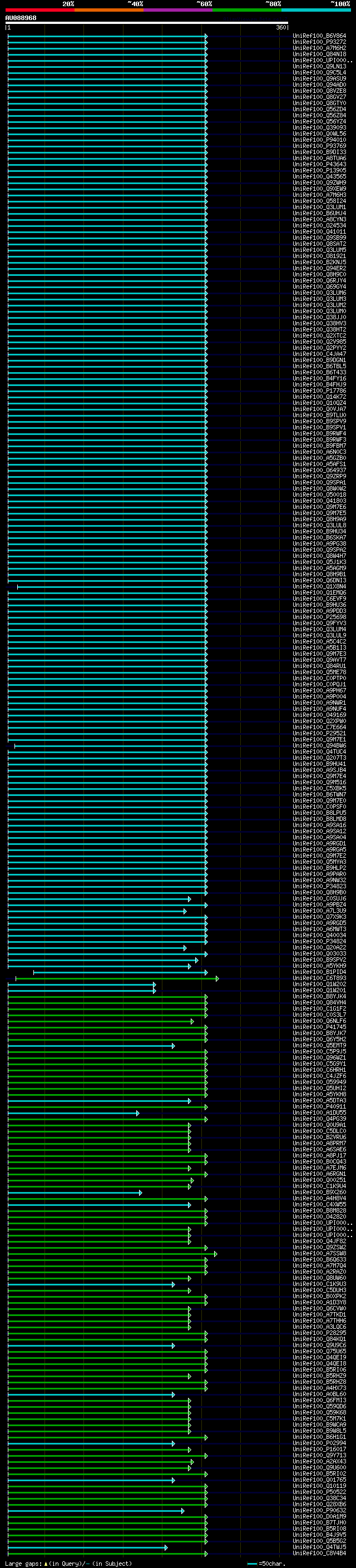
Task: Click the red 20% identity color bar
Action: pos(39,10)
